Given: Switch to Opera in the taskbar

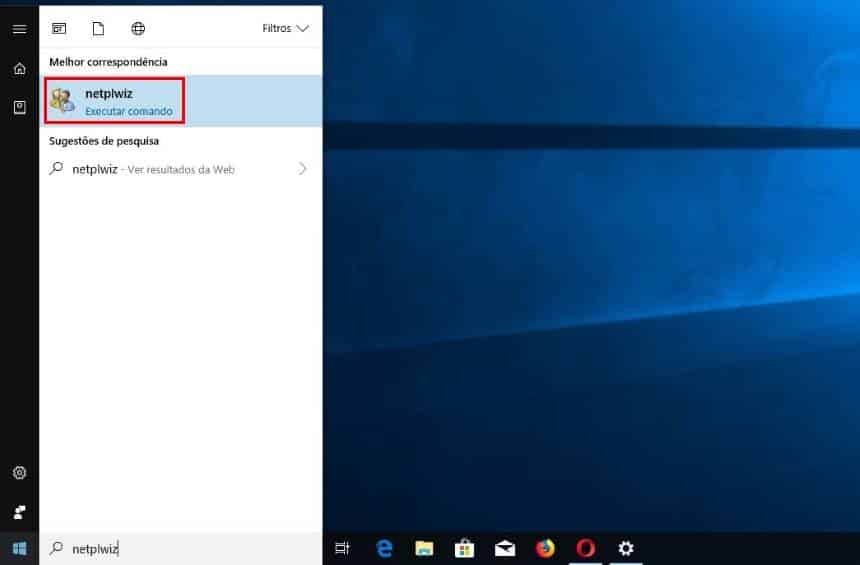Looking at the screenshot, I should [586, 548].
